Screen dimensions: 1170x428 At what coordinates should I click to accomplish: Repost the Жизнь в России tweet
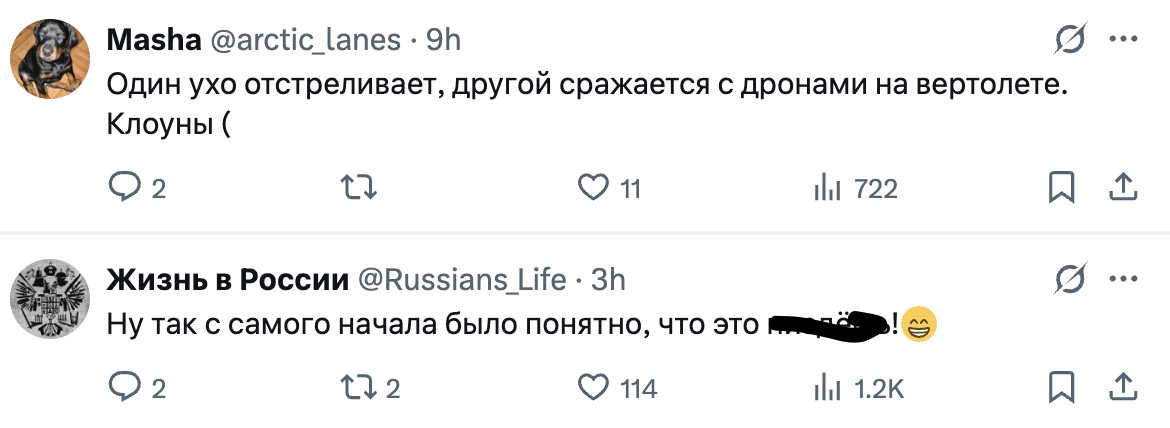click(358, 387)
